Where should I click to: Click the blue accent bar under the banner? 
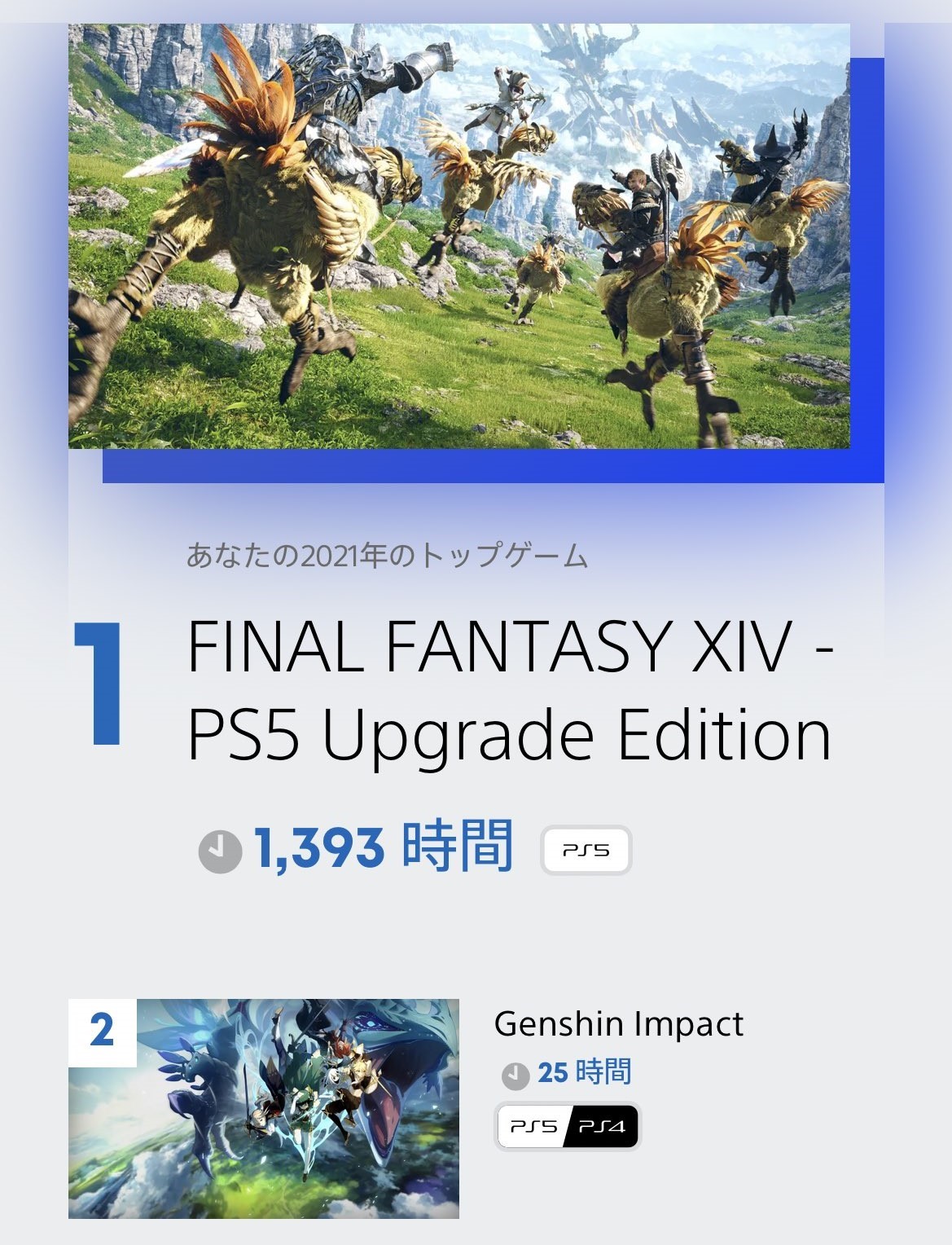[493, 466]
